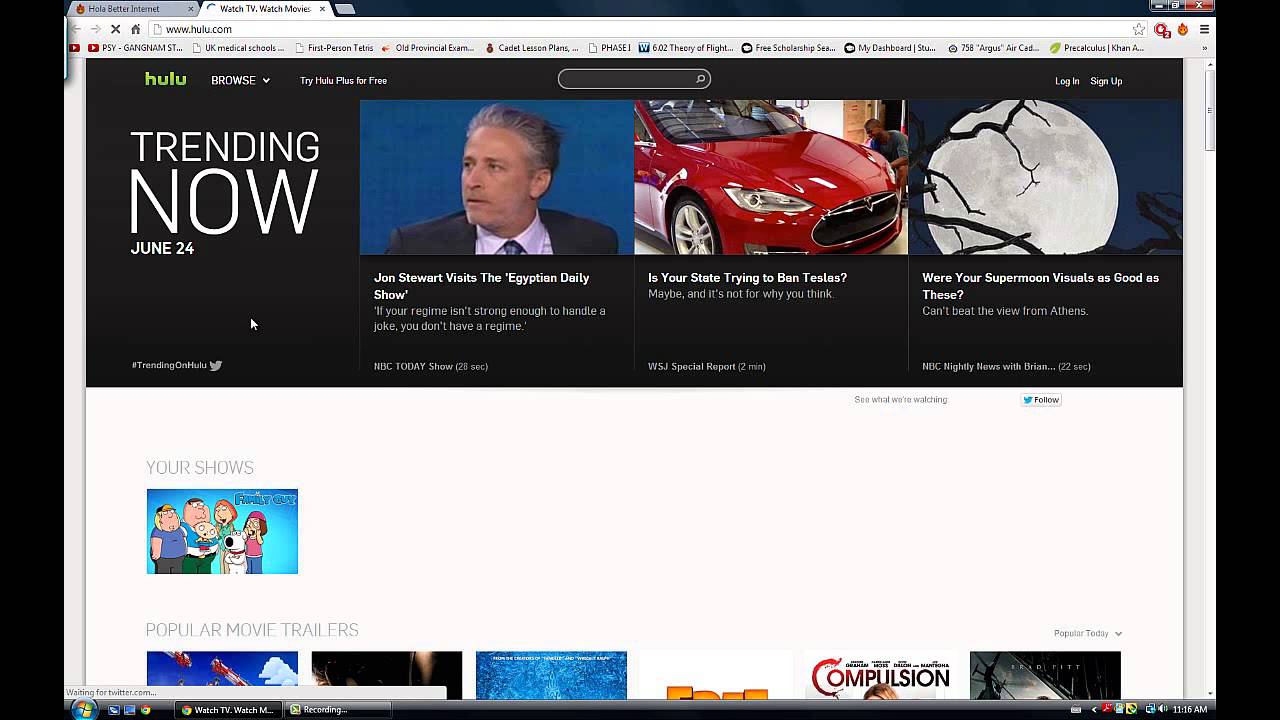Open the Supermoon video thumbnail
The image size is (1280, 720).
(x=1046, y=177)
